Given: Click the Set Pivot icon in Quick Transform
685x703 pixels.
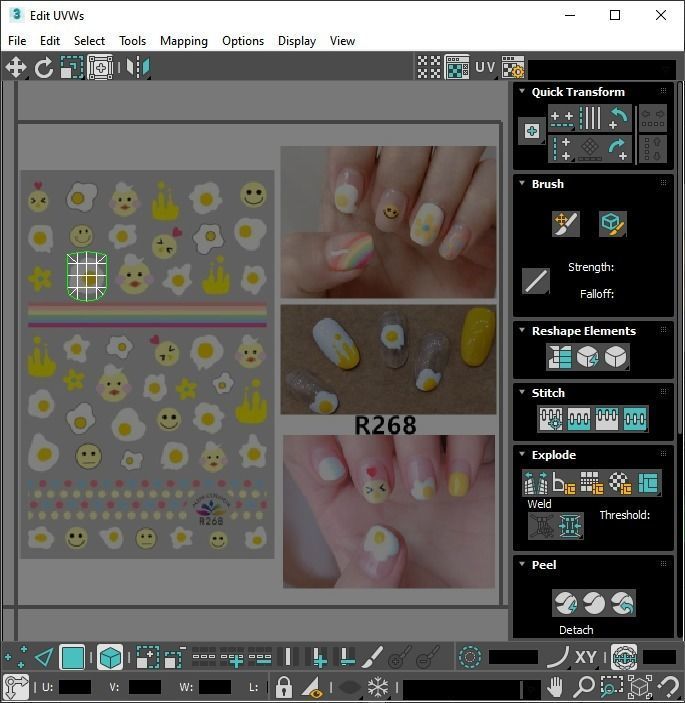Looking at the screenshot, I should [x=532, y=131].
